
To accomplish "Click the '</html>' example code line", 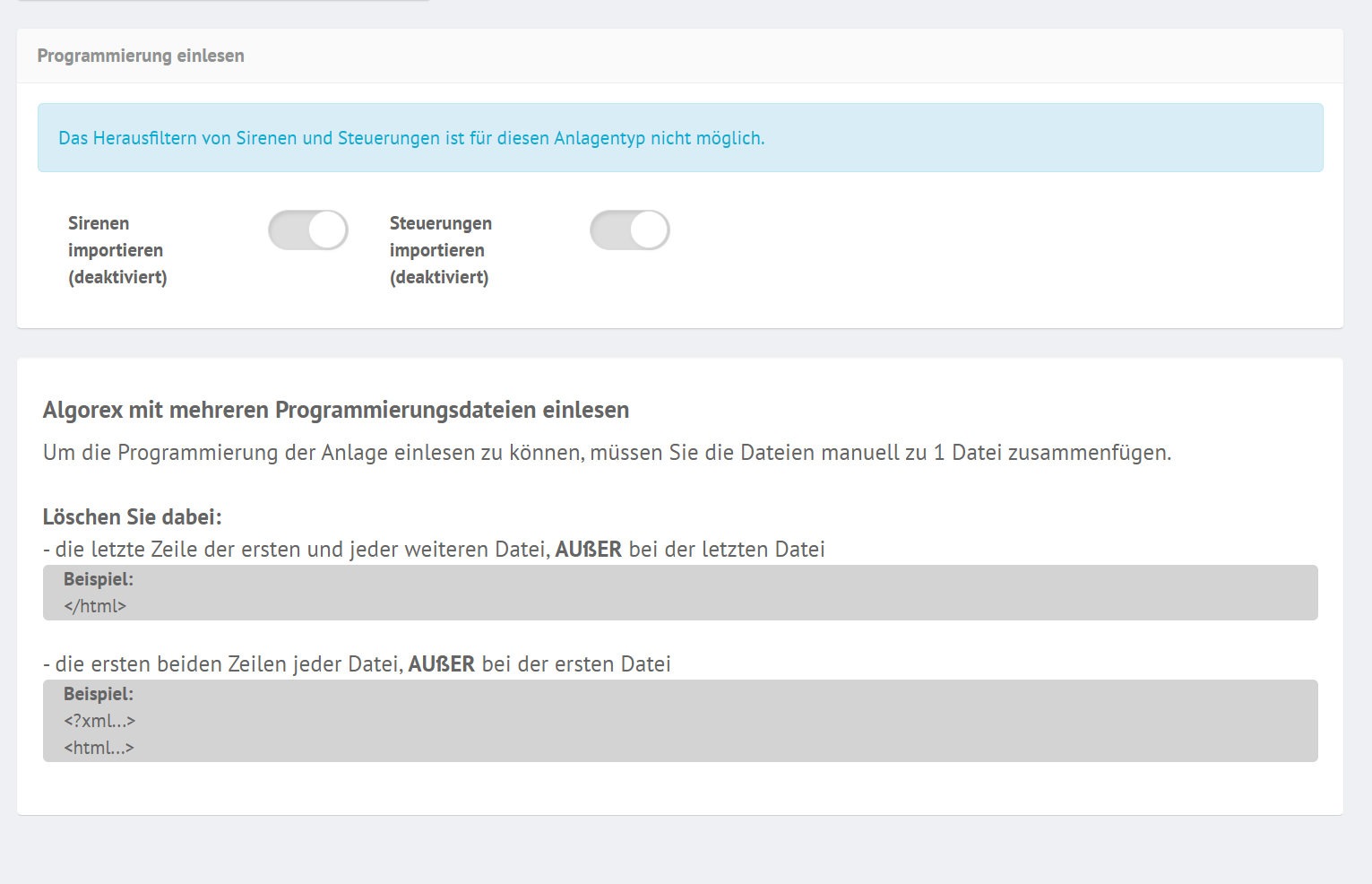I will pyautogui.click(x=95, y=606).
